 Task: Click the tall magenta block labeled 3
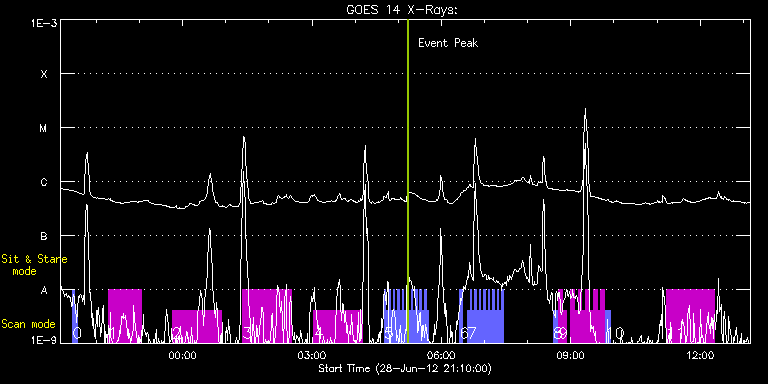coord(267,316)
